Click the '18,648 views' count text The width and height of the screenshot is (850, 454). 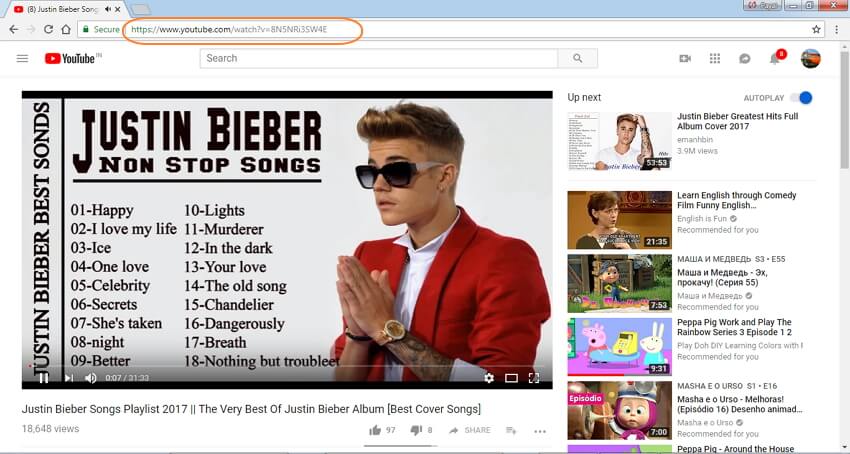pyautogui.click(x=50, y=429)
